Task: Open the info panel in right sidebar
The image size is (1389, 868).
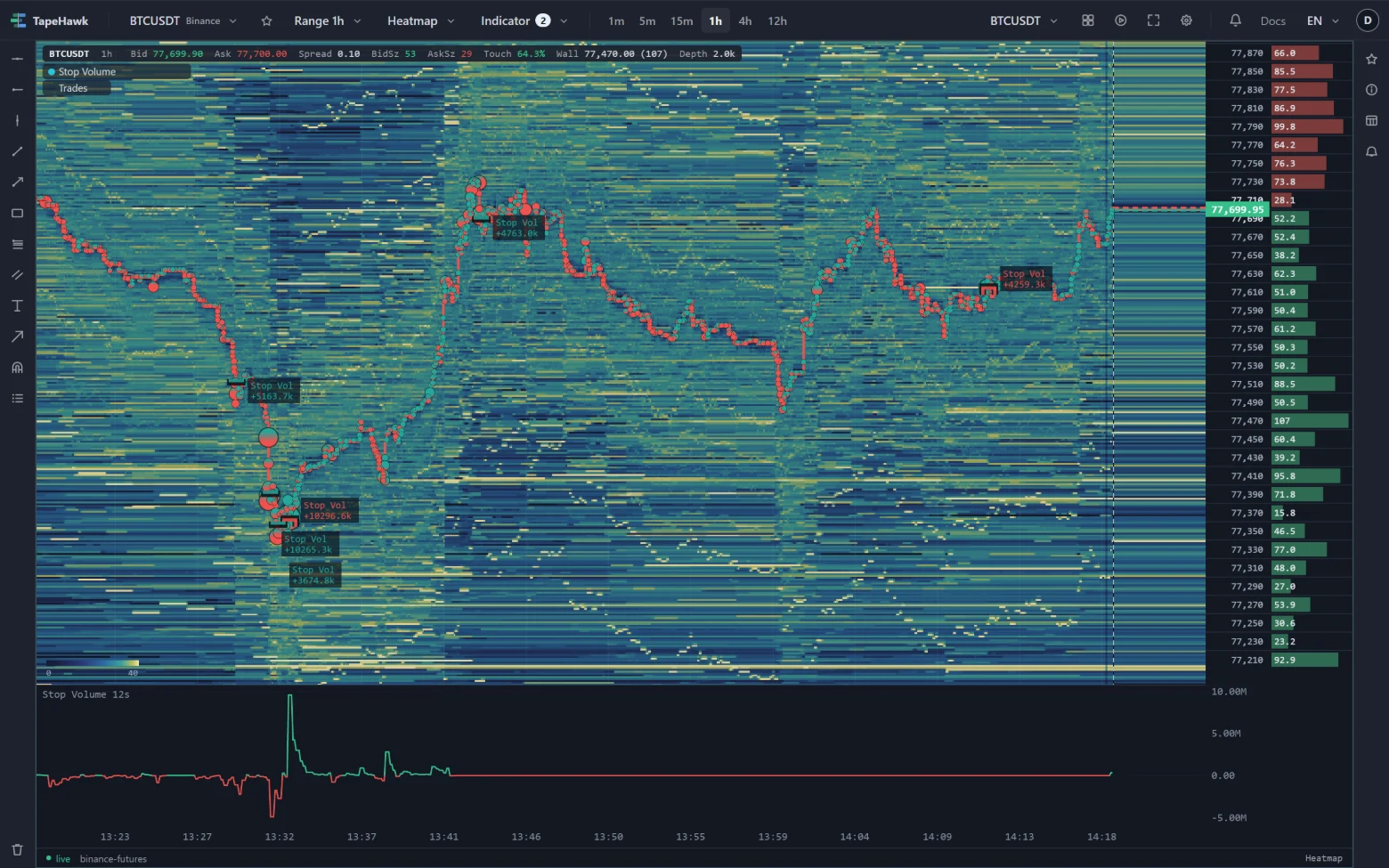Action: pyautogui.click(x=1371, y=90)
